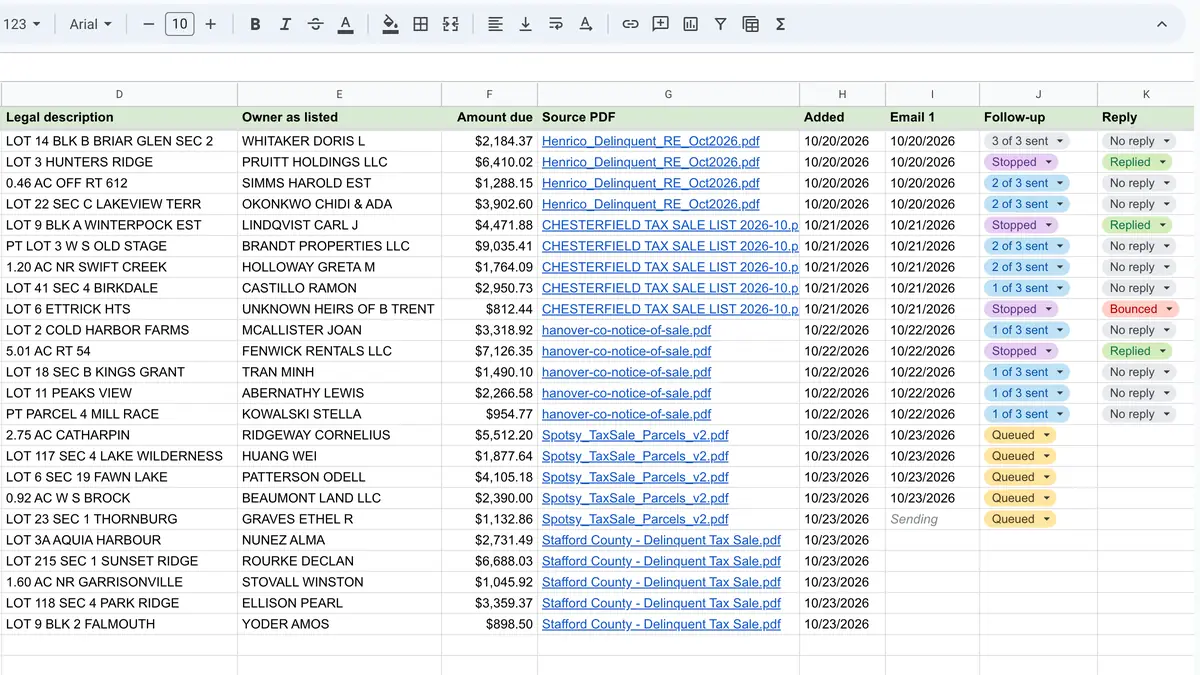Viewport: 1200px width, 675px height.
Task: Open Spotsy PDF link for HUANG WEI
Action: pyautogui.click(x=635, y=456)
